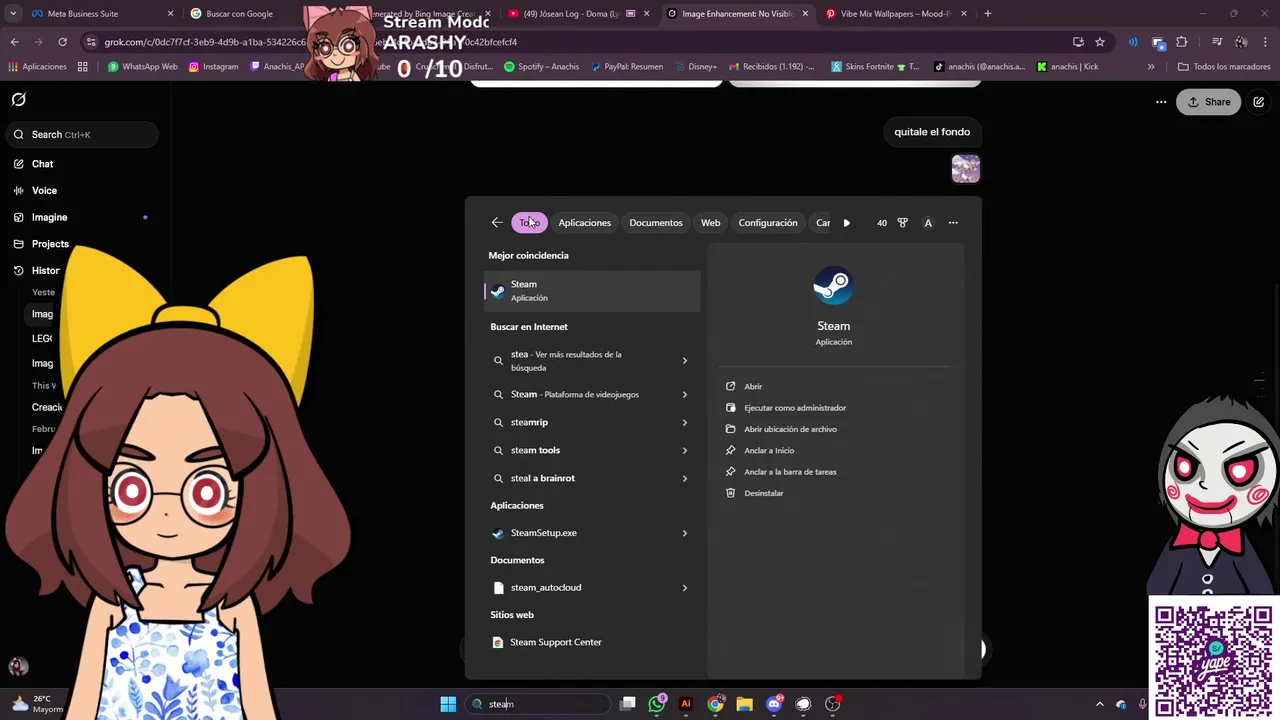Go back in the Windows search panel
Image resolution: width=1280 pixels, height=720 pixels.
click(x=497, y=223)
